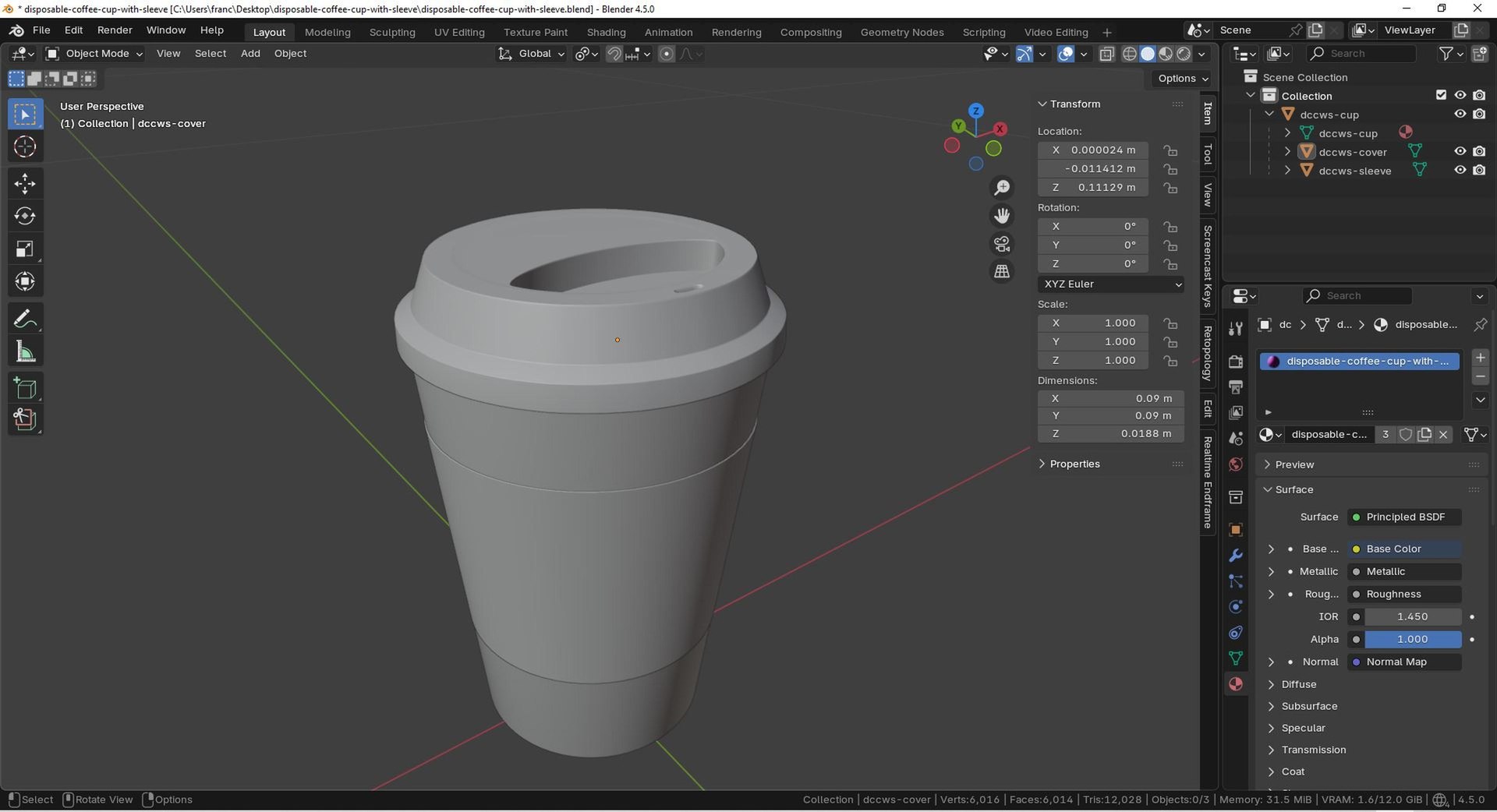This screenshot has height=812, width=1497.
Task: Open the Render menu
Action: tap(115, 30)
